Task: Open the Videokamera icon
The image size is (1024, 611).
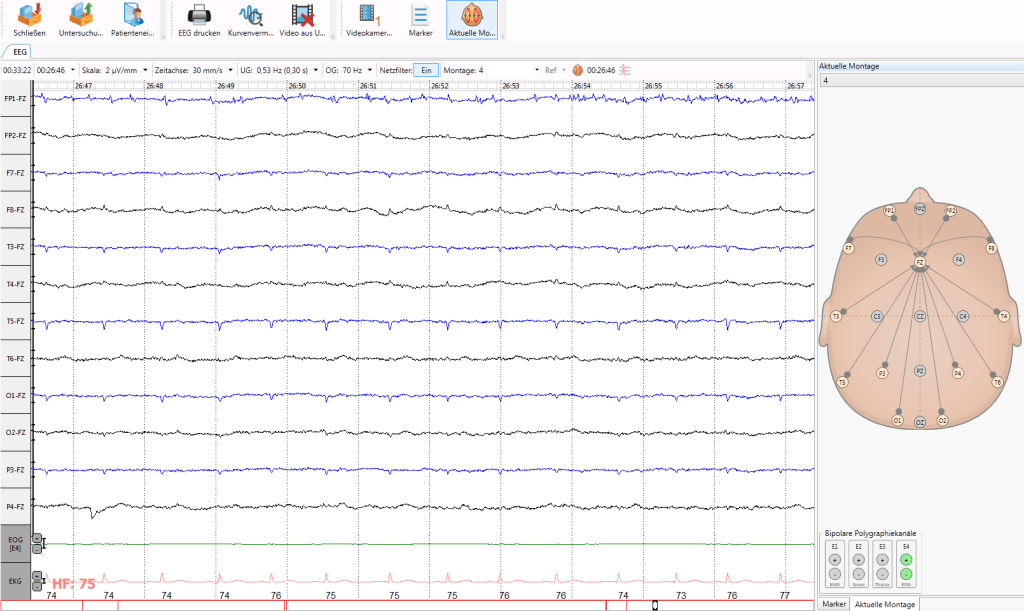Action: coord(369,20)
